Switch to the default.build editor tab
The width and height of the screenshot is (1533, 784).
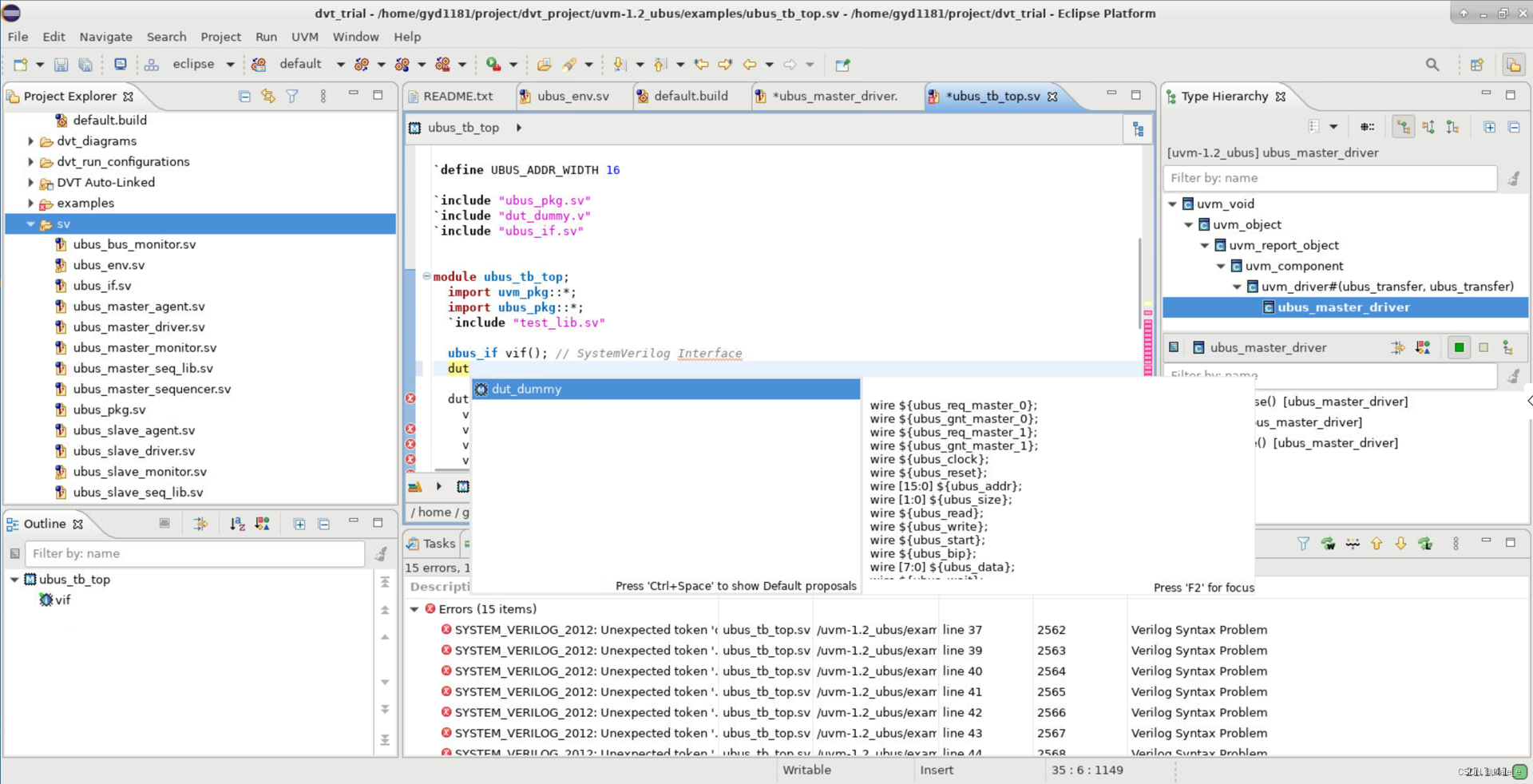point(690,96)
